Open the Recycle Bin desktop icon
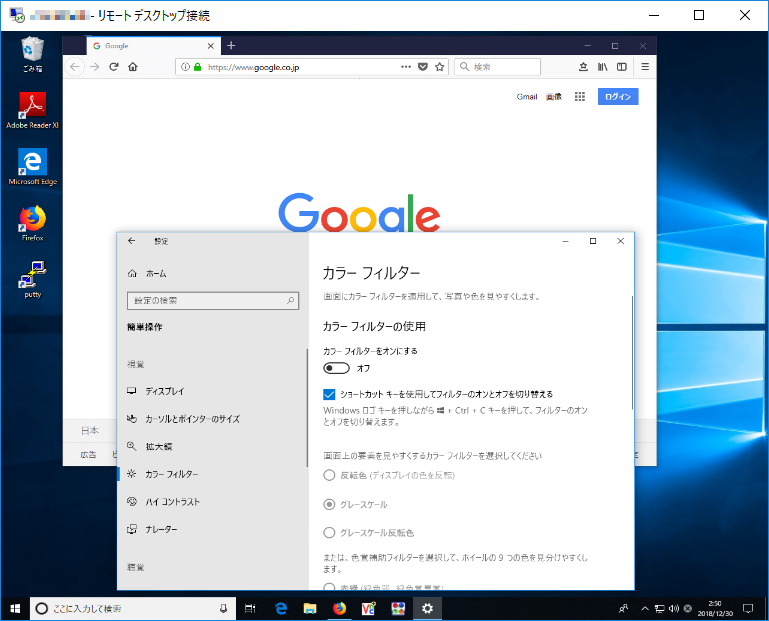Viewport: 769px width, 621px height. (32, 54)
